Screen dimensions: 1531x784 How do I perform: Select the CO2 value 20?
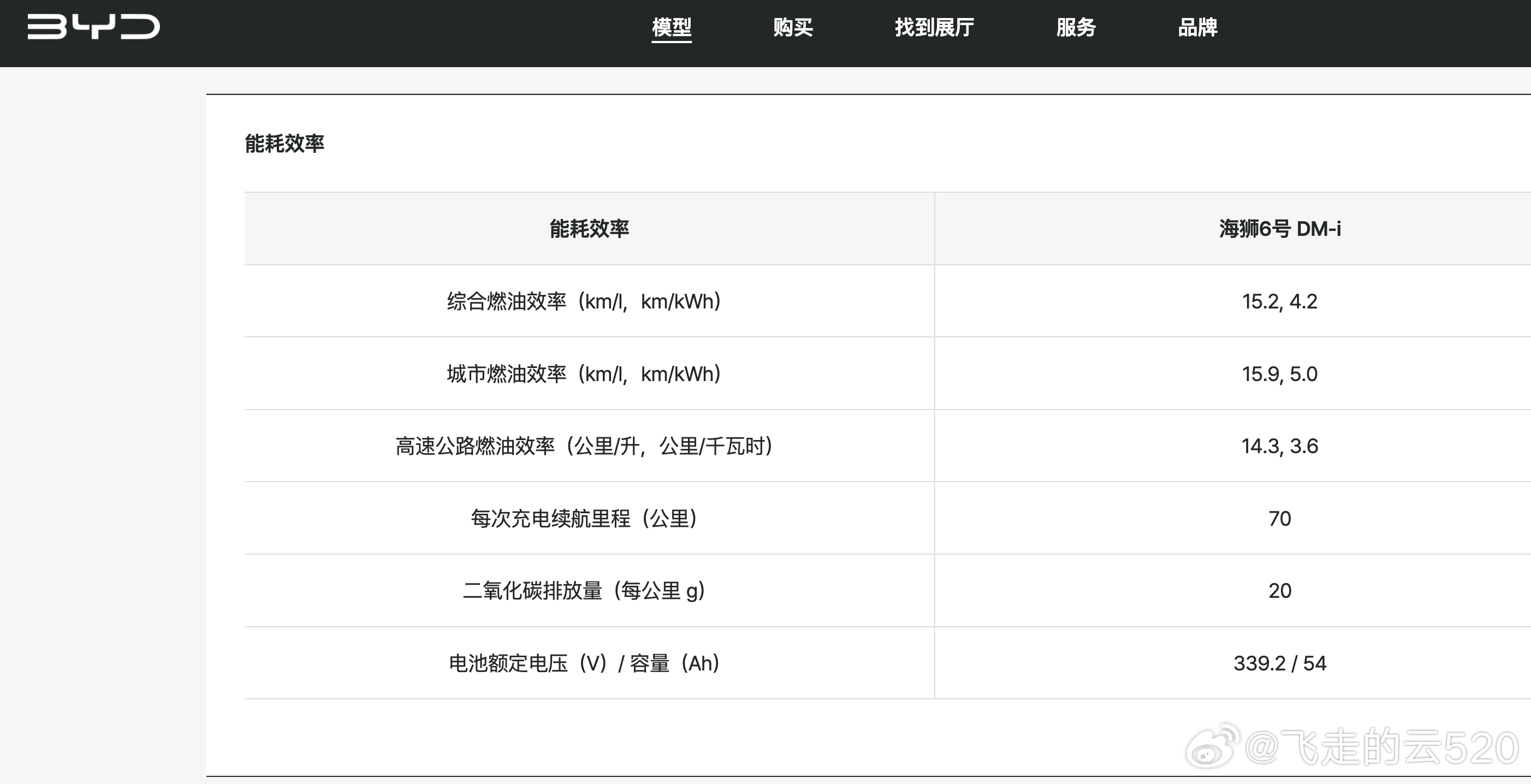coord(1280,591)
